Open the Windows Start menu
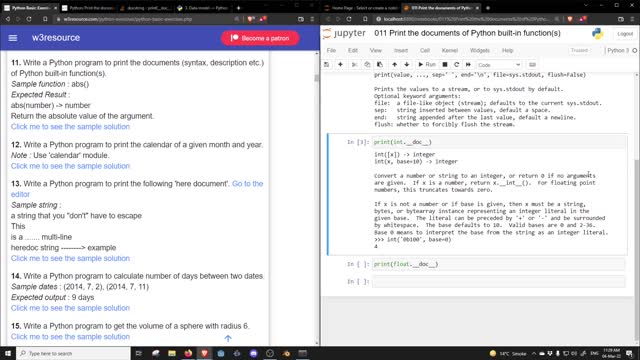Viewport: 640px width, 360px height. coord(8,353)
